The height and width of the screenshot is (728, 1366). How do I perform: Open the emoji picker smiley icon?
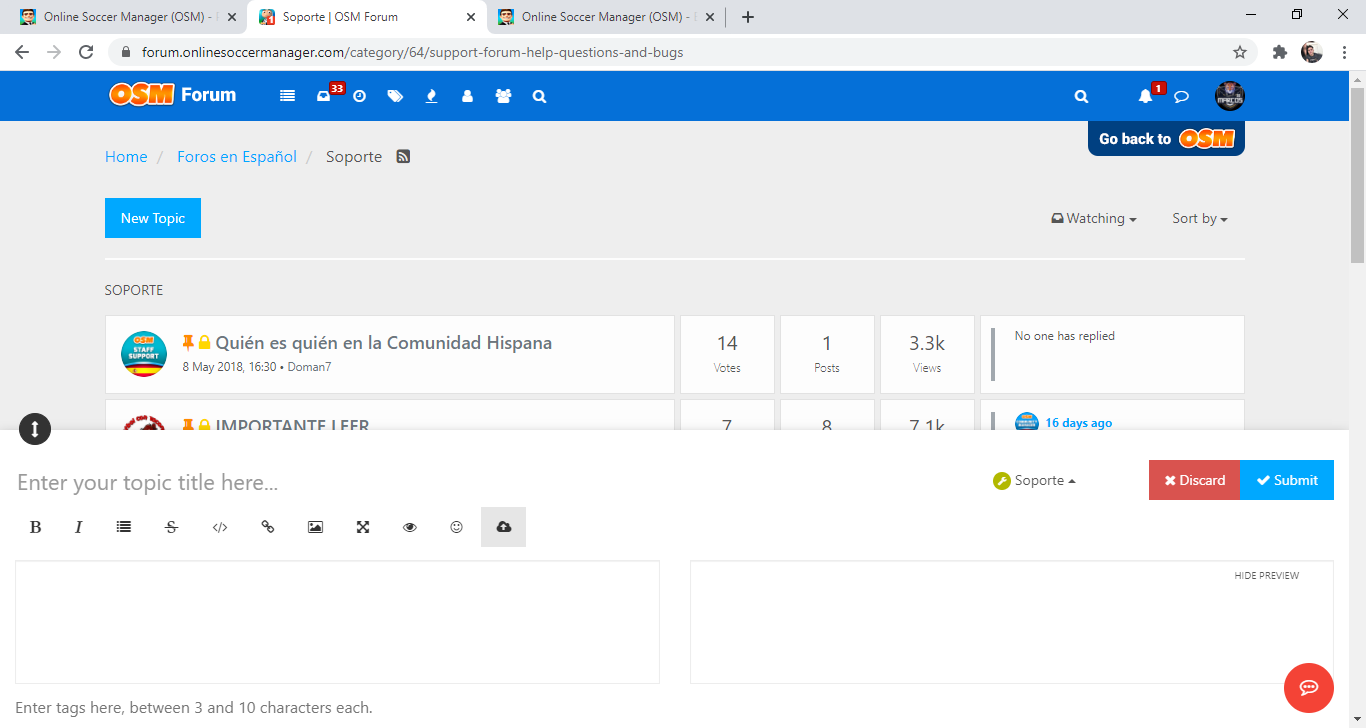click(x=456, y=527)
